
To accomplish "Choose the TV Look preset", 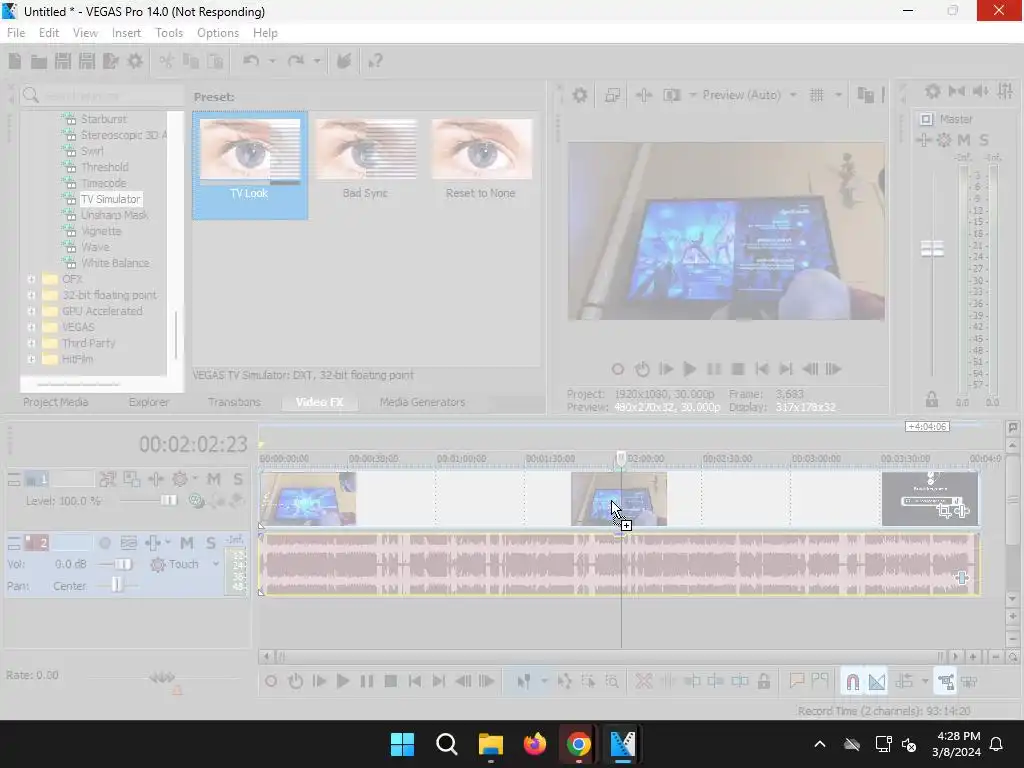I will (x=249, y=165).
